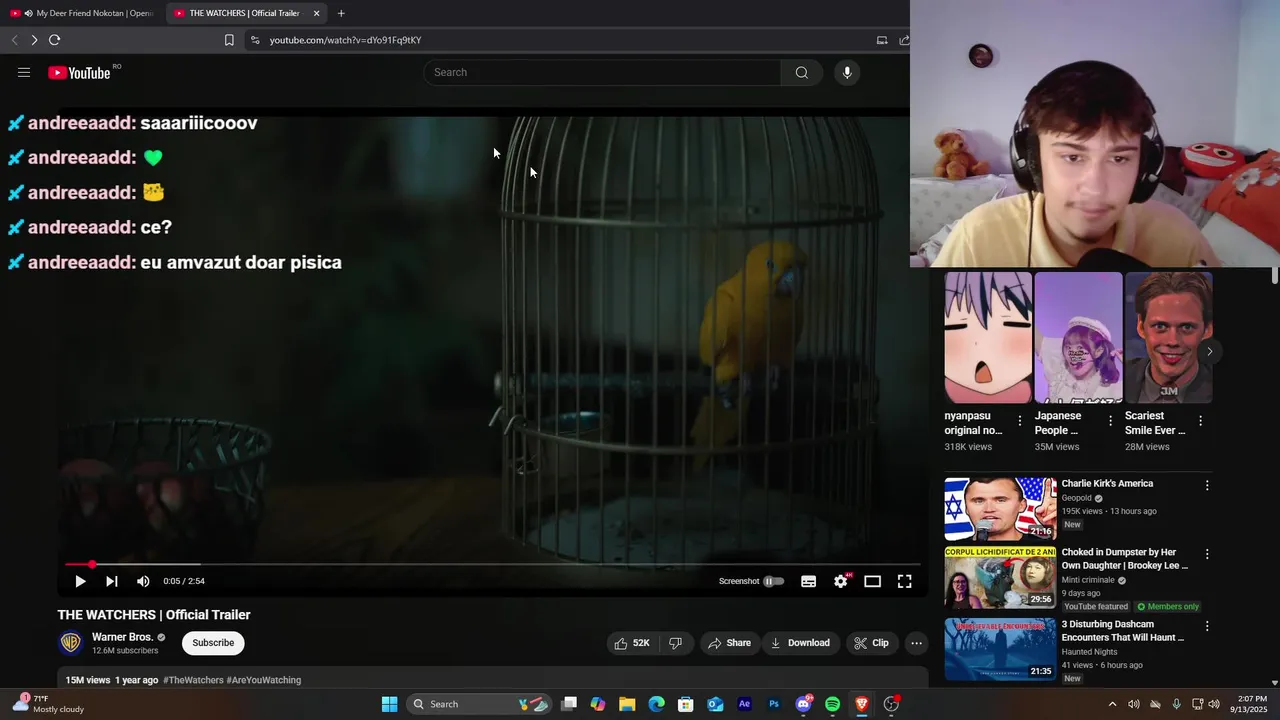1280x720 pixels.
Task: Reload the page
Action: coord(55,40)
